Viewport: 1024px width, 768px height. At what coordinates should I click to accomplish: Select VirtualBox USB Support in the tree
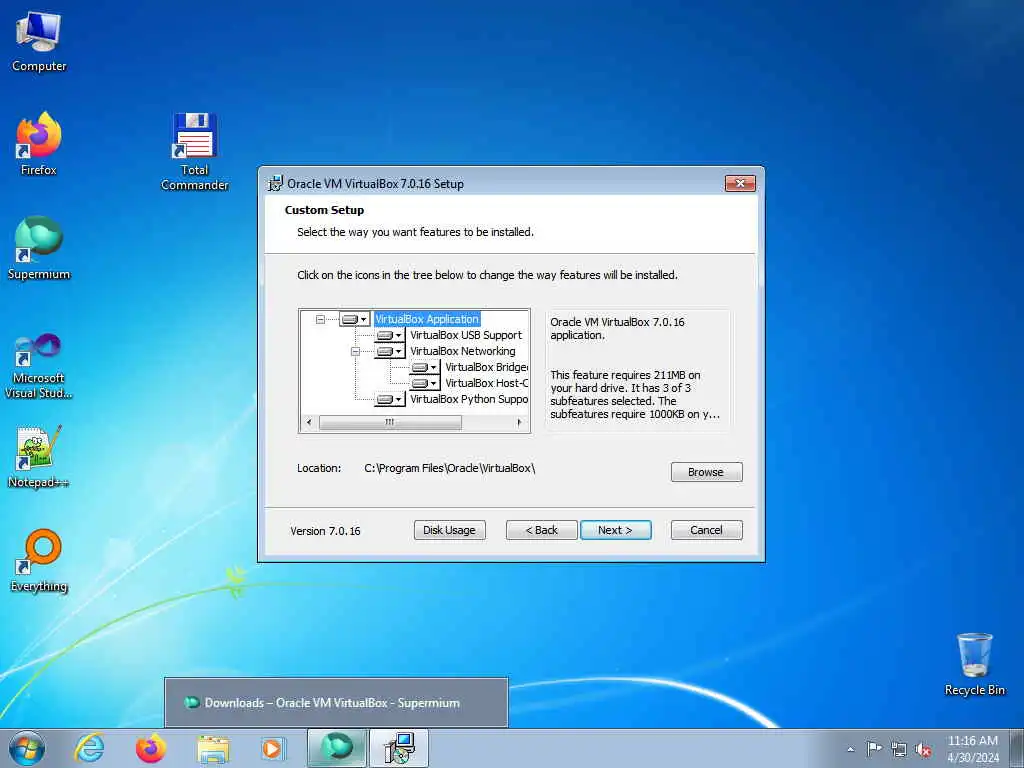[466, 335]
